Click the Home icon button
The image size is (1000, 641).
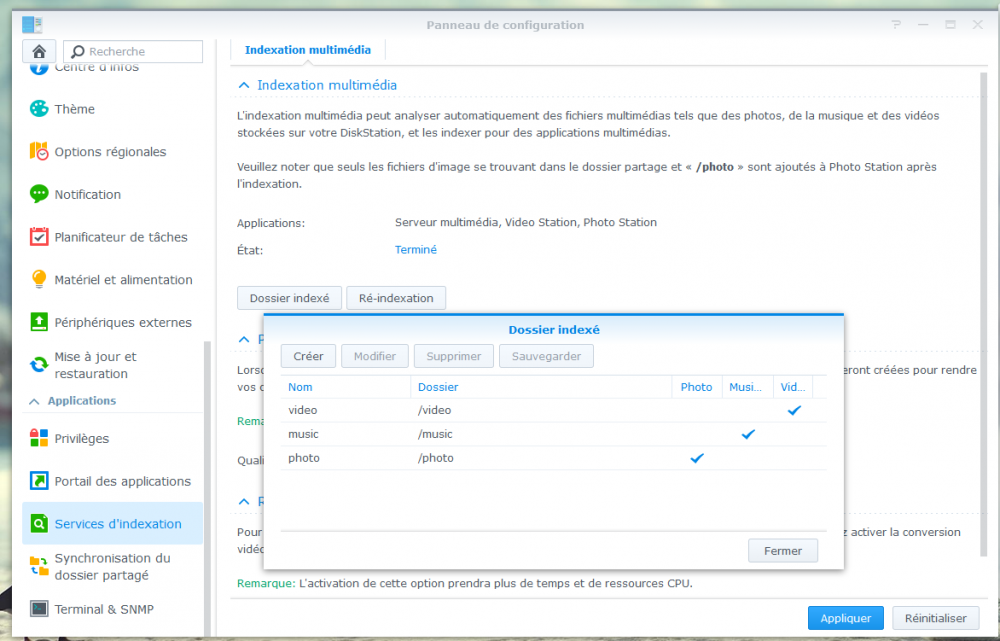tap(39, 52)
